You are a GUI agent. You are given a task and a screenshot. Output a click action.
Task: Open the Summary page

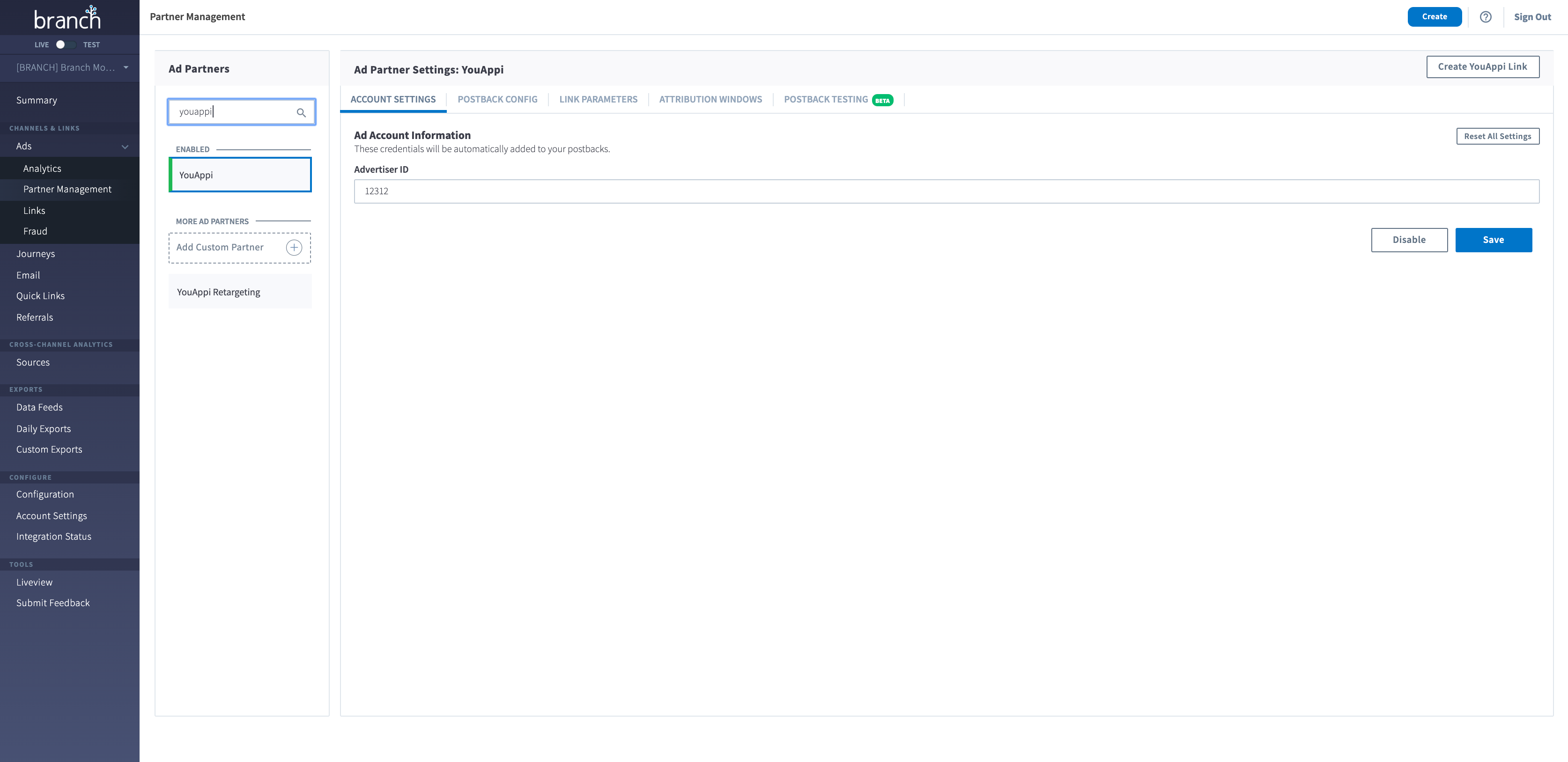pyautogui.click(x=37, y=100)
